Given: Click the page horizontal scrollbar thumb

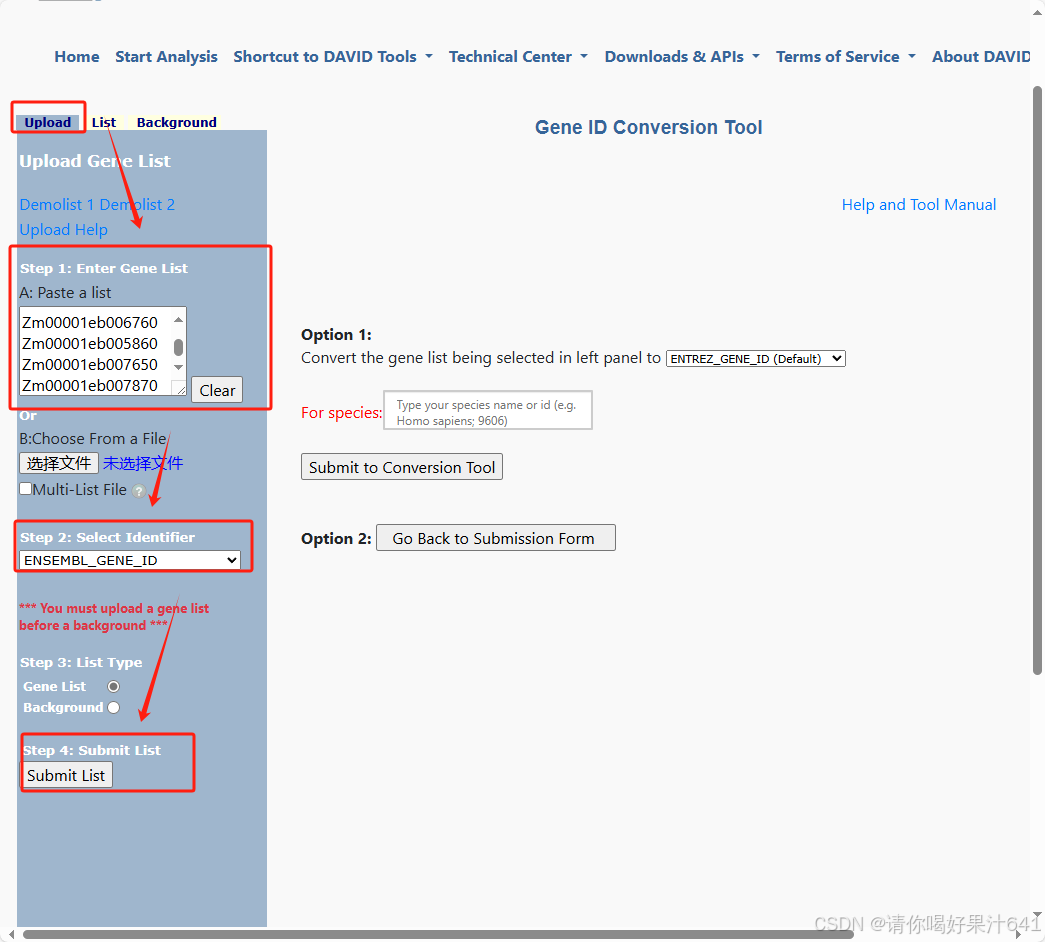Looking at the screenshot, I should click(x=438, y=935).
